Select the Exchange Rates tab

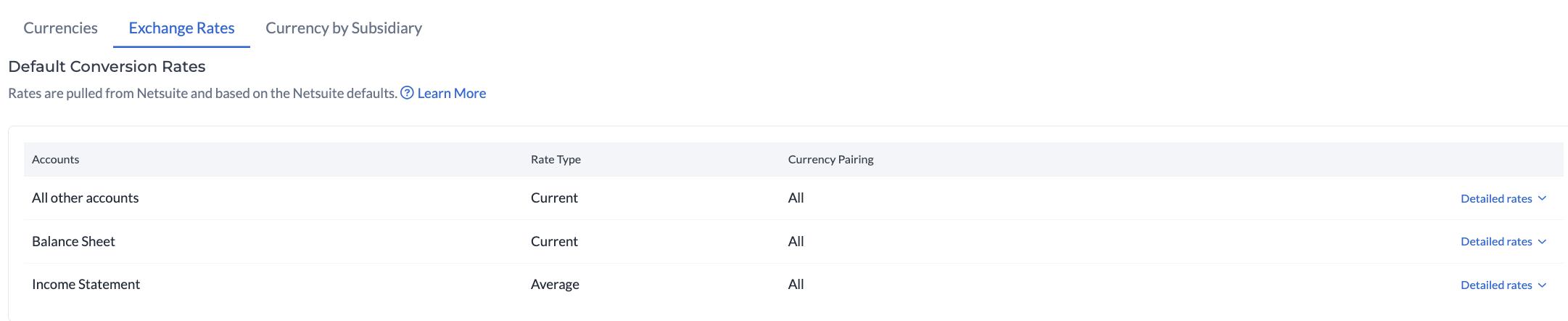[x=181, y=28]
